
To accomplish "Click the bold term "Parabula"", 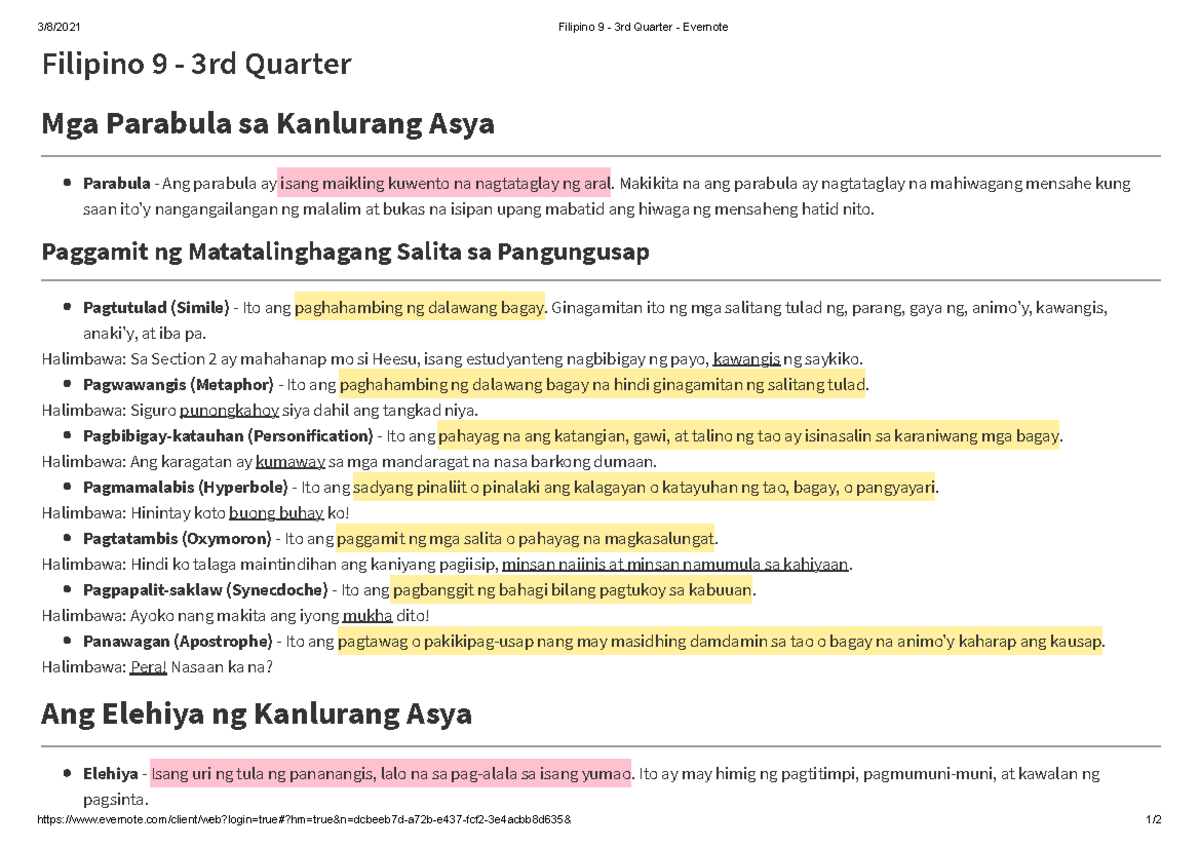I will tap(116, 183).
